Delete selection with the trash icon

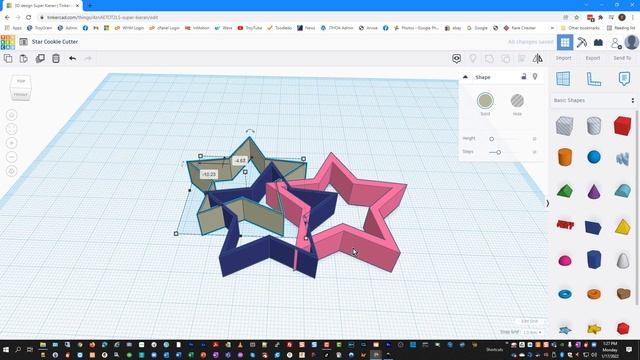point(56,58)
